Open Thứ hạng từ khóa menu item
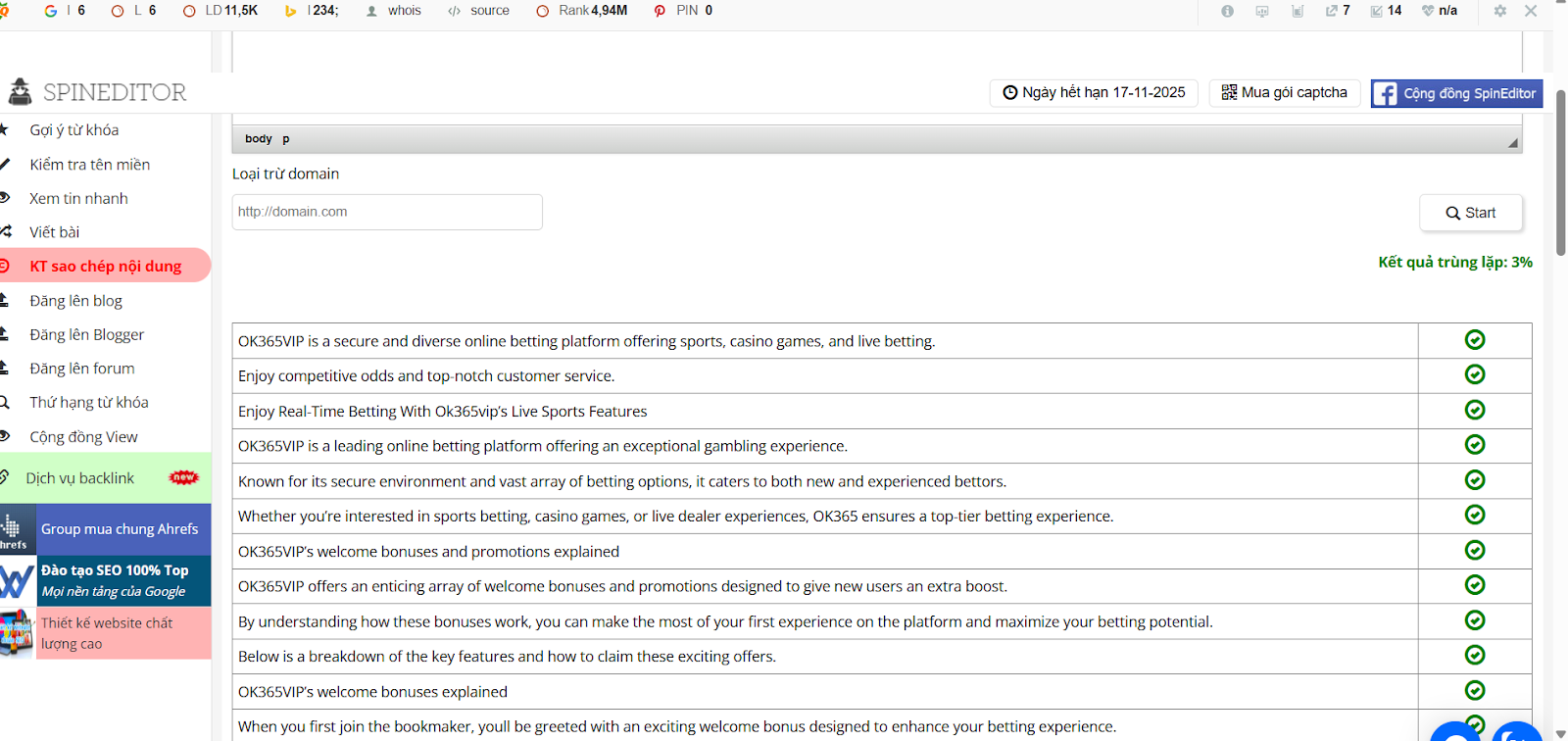Screen dimensions: 1568x741 pos(89,402)
